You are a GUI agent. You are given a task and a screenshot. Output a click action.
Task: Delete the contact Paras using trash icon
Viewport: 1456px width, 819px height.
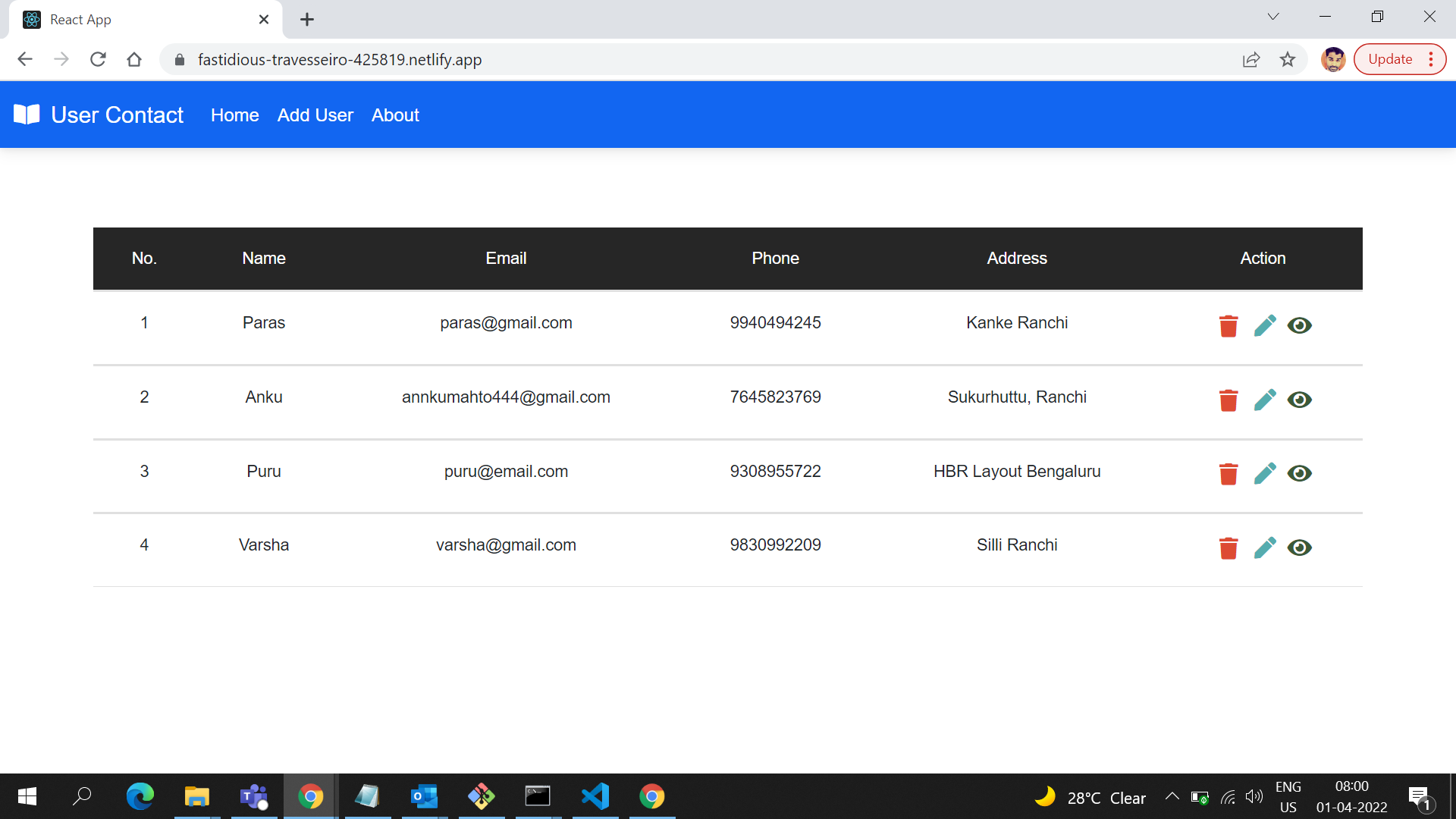click(1228, 325)
